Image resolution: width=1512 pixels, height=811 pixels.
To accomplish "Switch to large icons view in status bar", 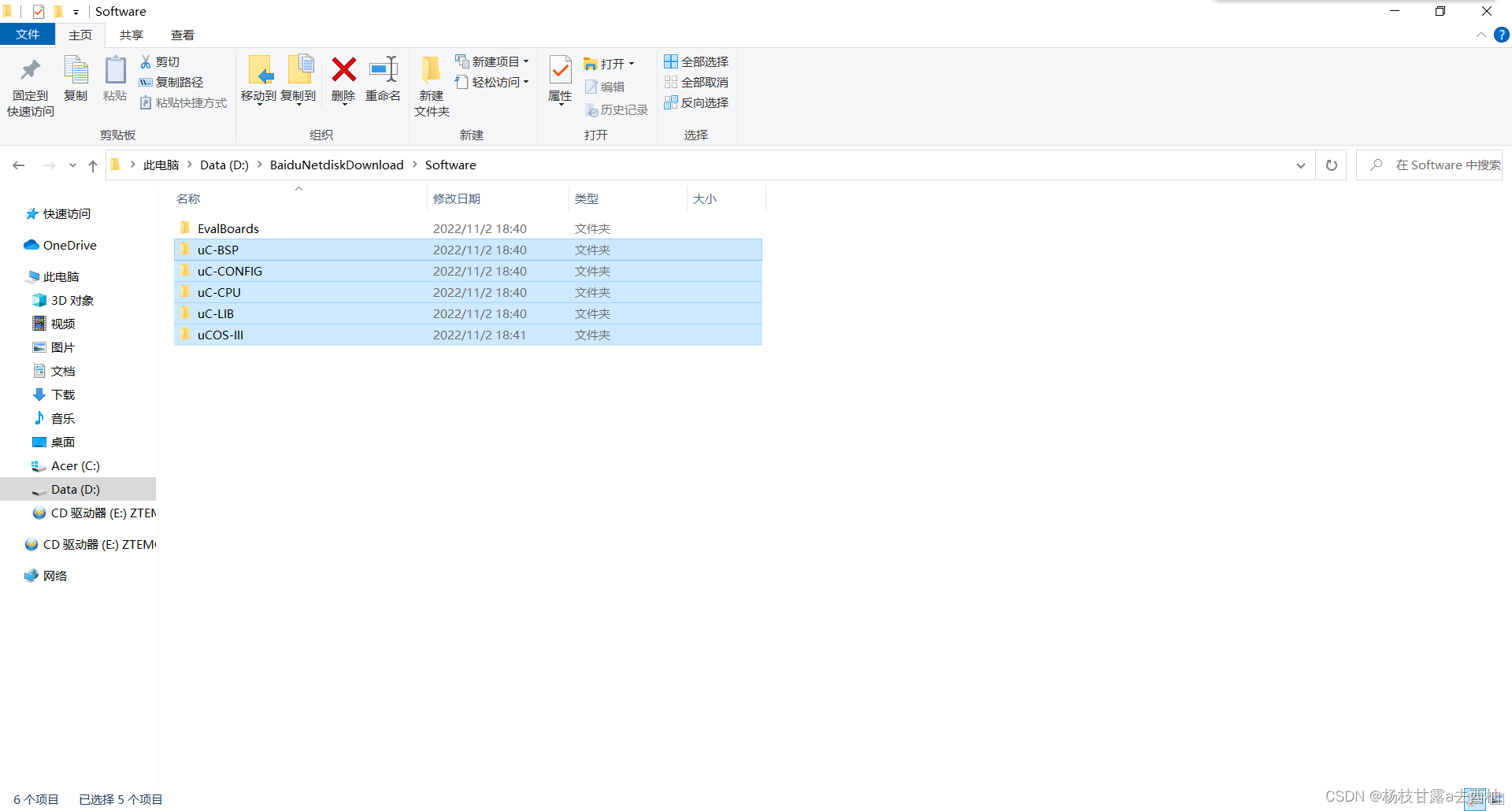I will coord(1495,799).
